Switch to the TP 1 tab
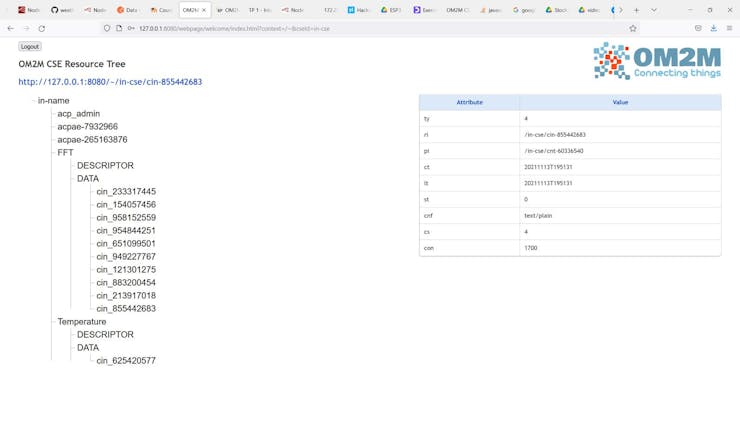 [x=260, y=10]
